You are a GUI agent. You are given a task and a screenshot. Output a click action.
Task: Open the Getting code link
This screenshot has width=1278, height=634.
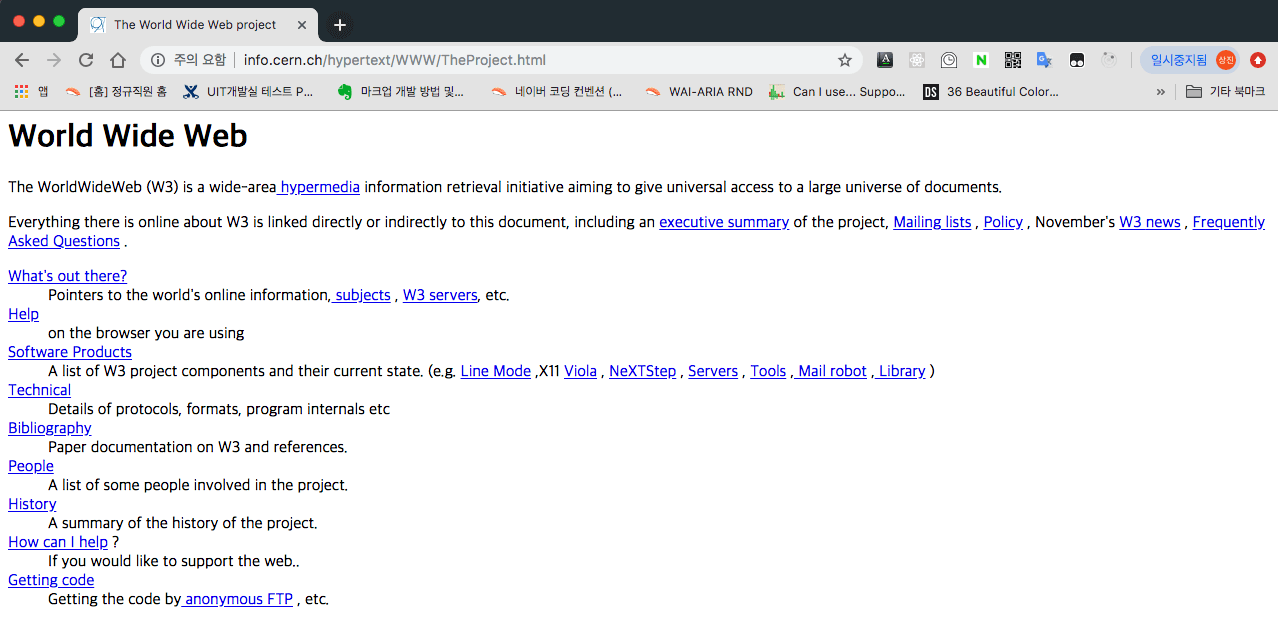[51, 580]
